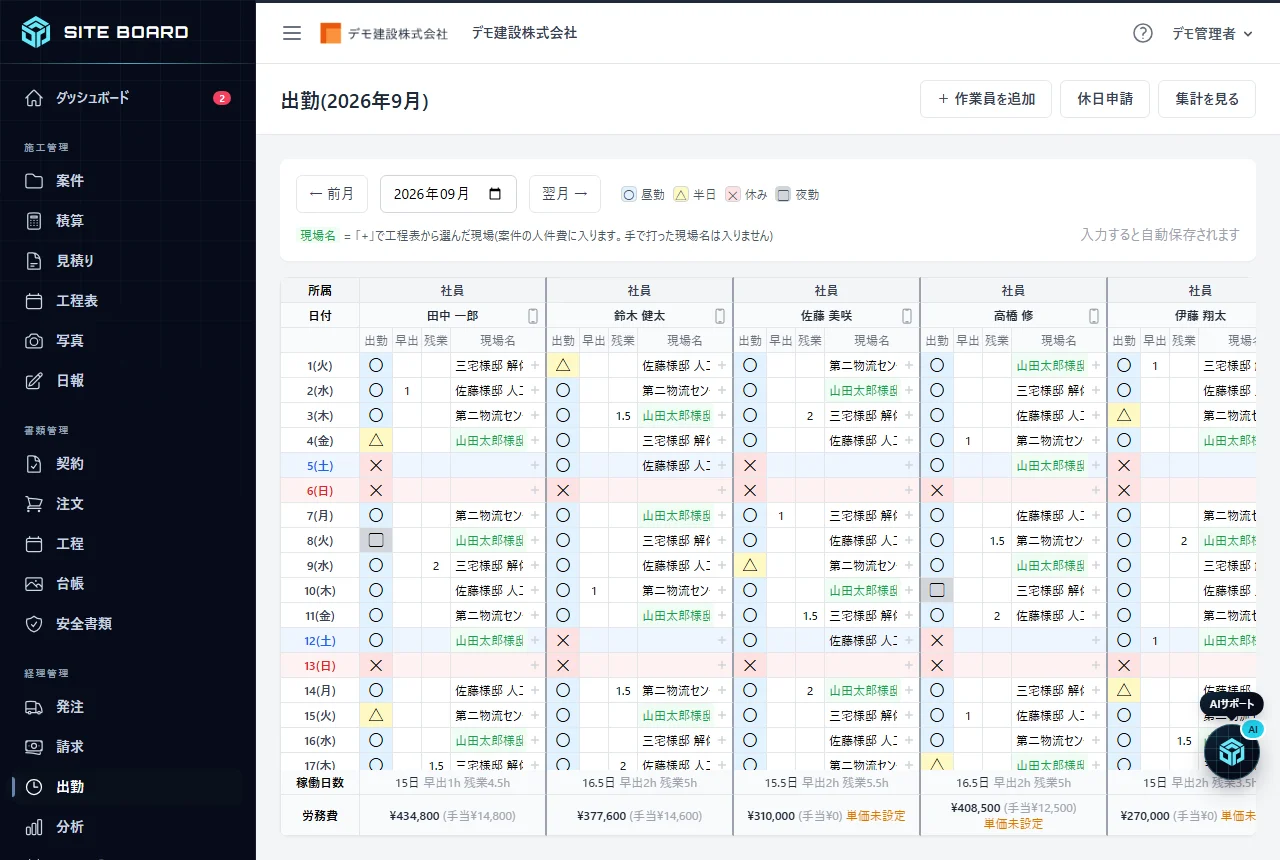
Task: Click phone icon next to 田中 一郎
Action: click(x=533, y=316)
